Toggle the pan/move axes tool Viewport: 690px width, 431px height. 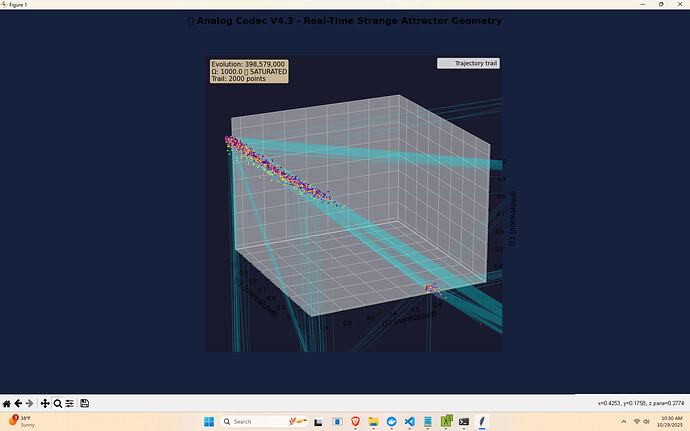[46, 403]
